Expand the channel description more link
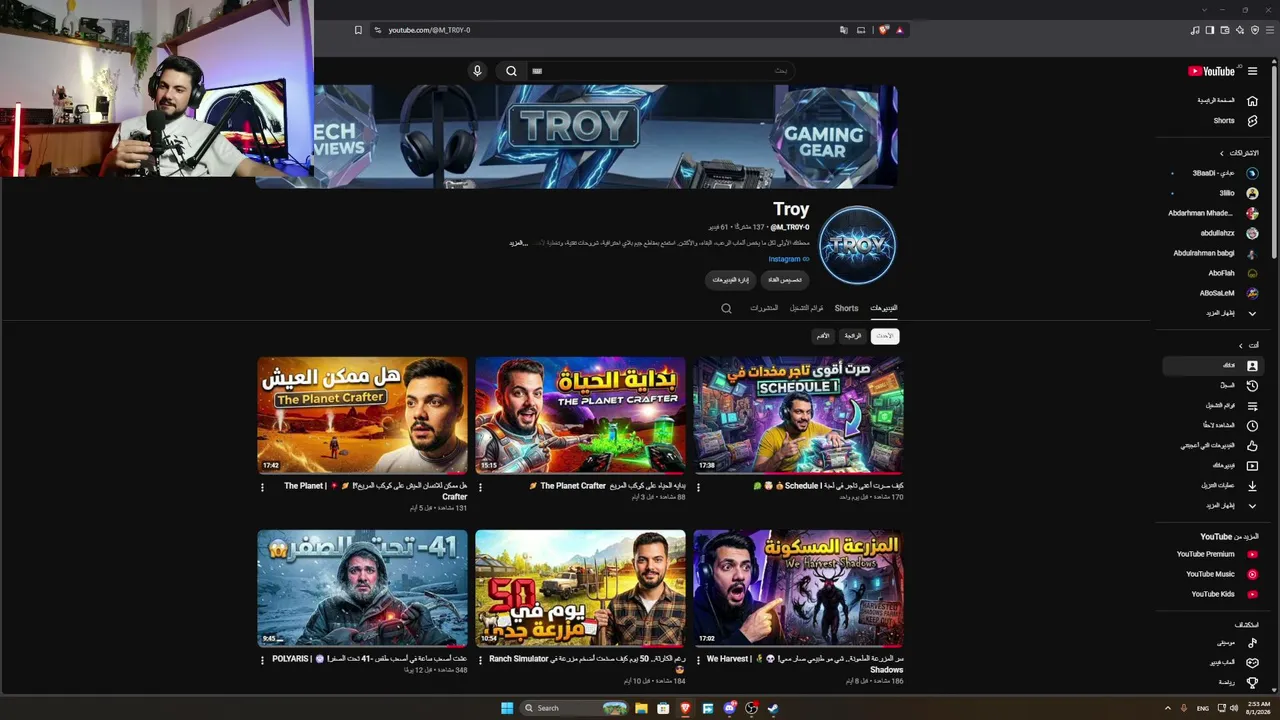Screen dimensions: 1280x720 (518, 243)
